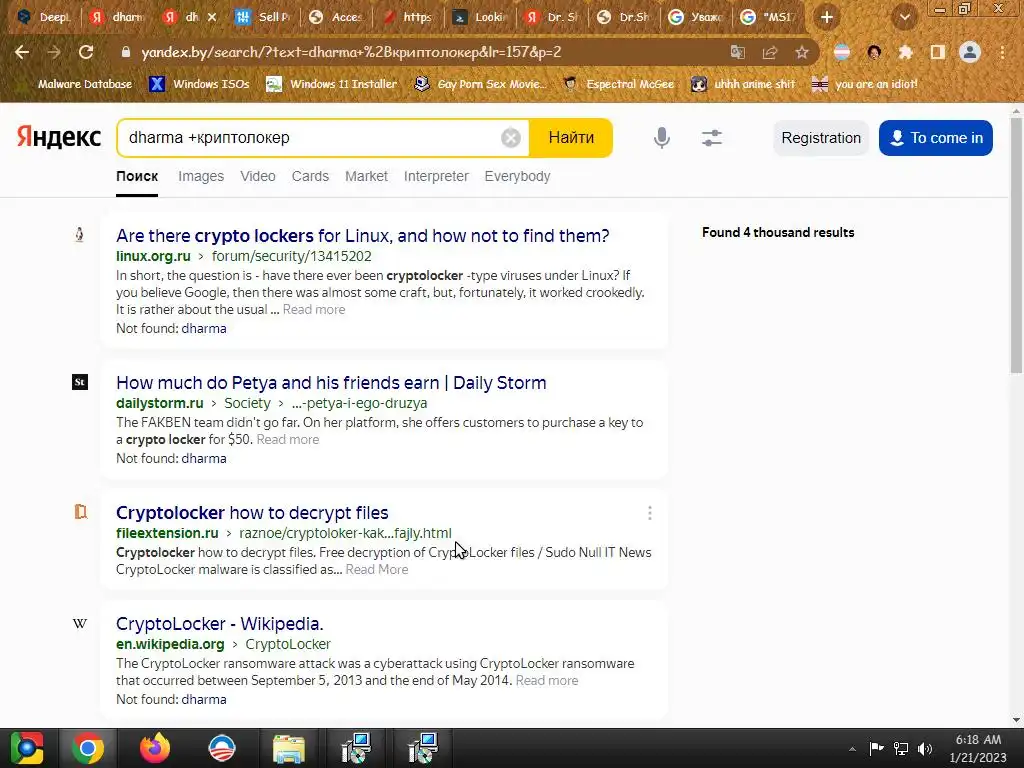Open Chrome's three-dot main menu
Image resolution: width=1024 pixels, height=768 pixels.
coord(1002,52)
